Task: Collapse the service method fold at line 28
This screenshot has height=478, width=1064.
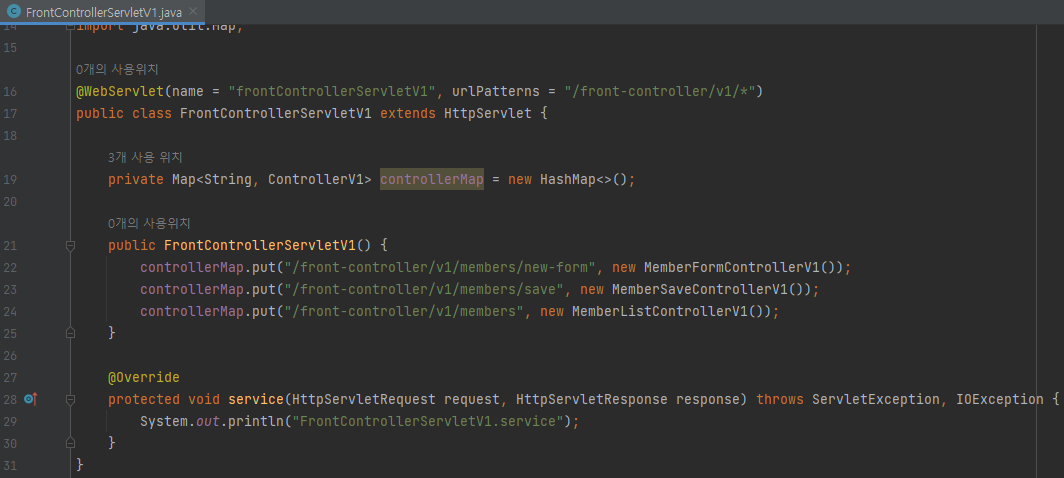Action: click(71, 399)
